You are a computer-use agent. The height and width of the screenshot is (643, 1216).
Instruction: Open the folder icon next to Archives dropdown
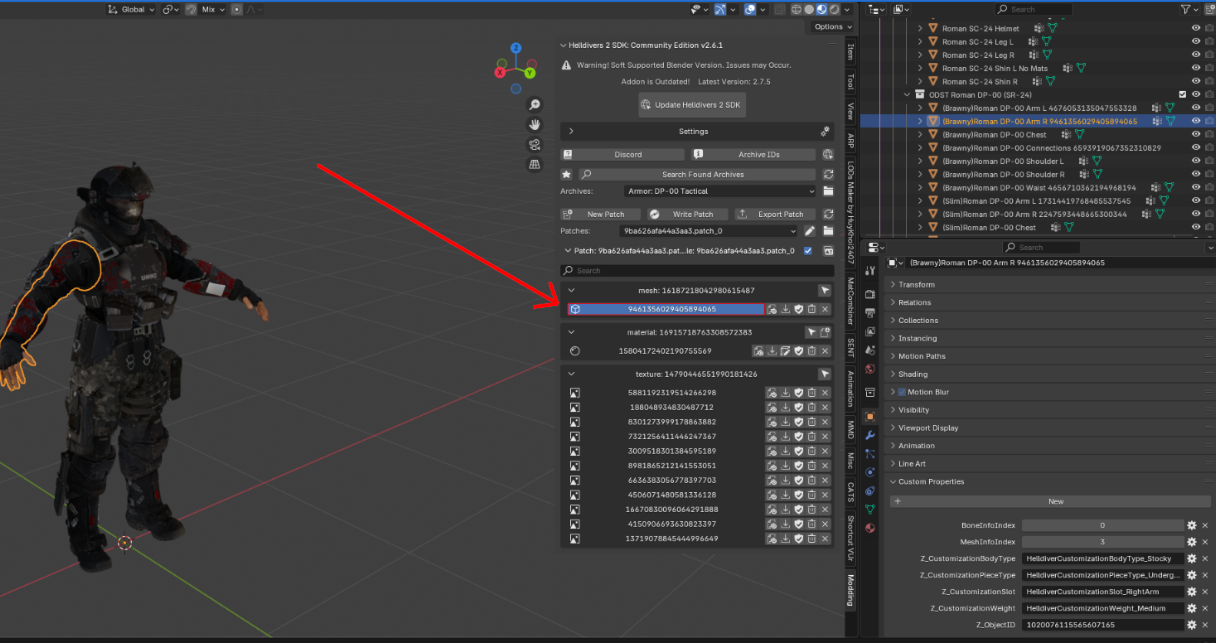(x=828, y=191)
